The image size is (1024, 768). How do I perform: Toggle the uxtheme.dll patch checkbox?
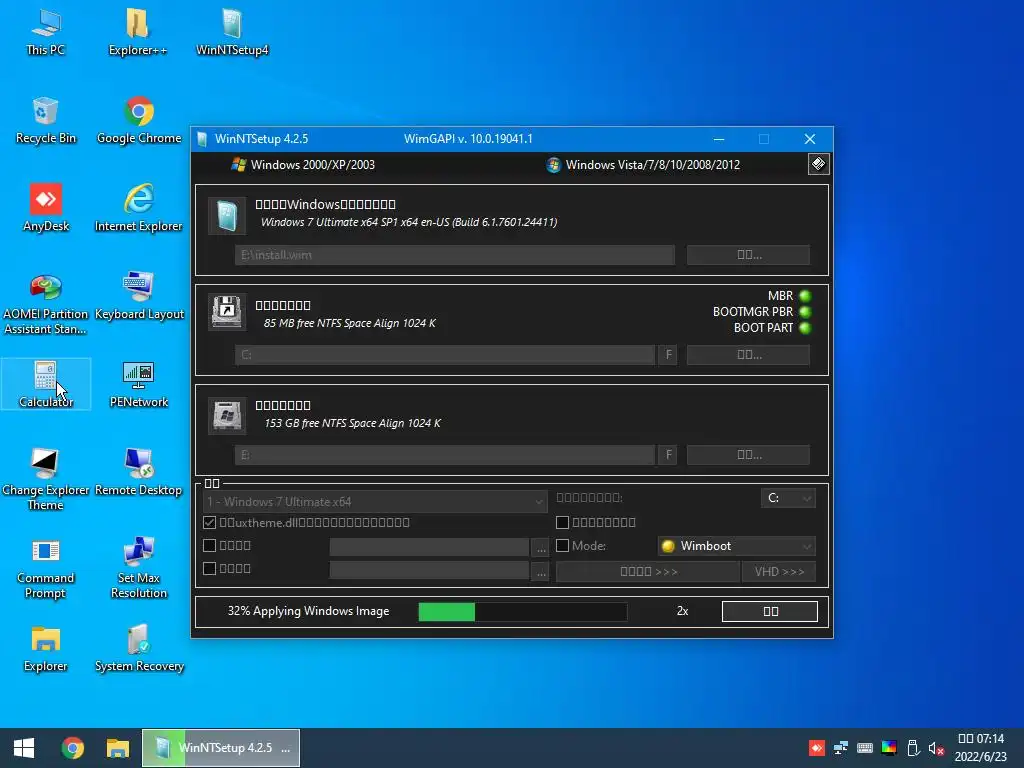(210, 522)
